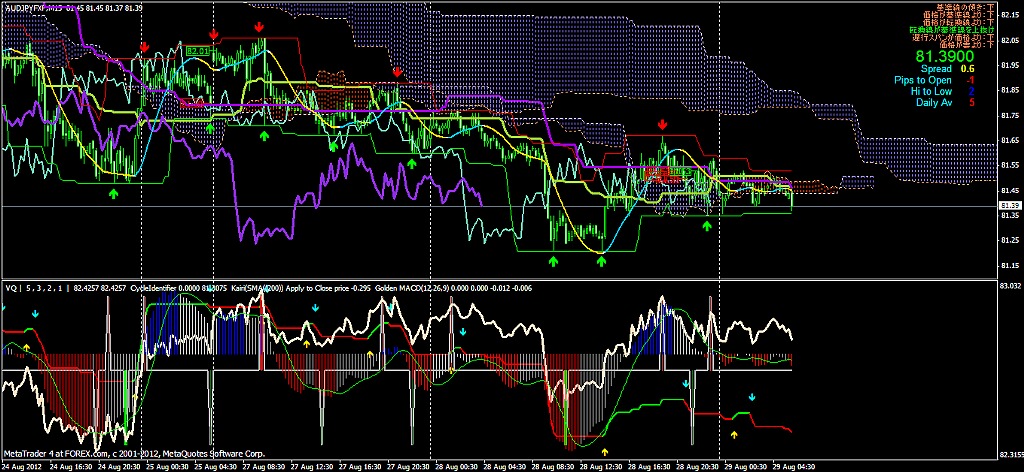Click the Hi to Low label

coord(933,91)
